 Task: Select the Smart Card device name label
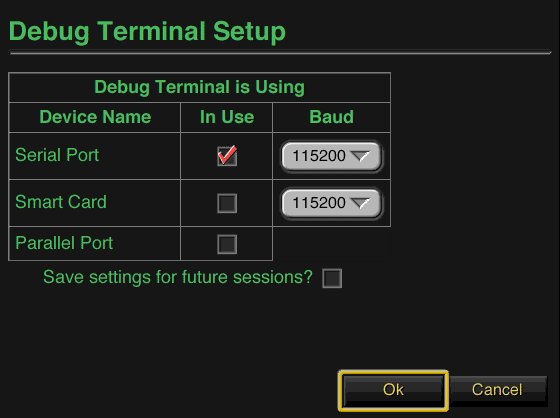(61, 202)
